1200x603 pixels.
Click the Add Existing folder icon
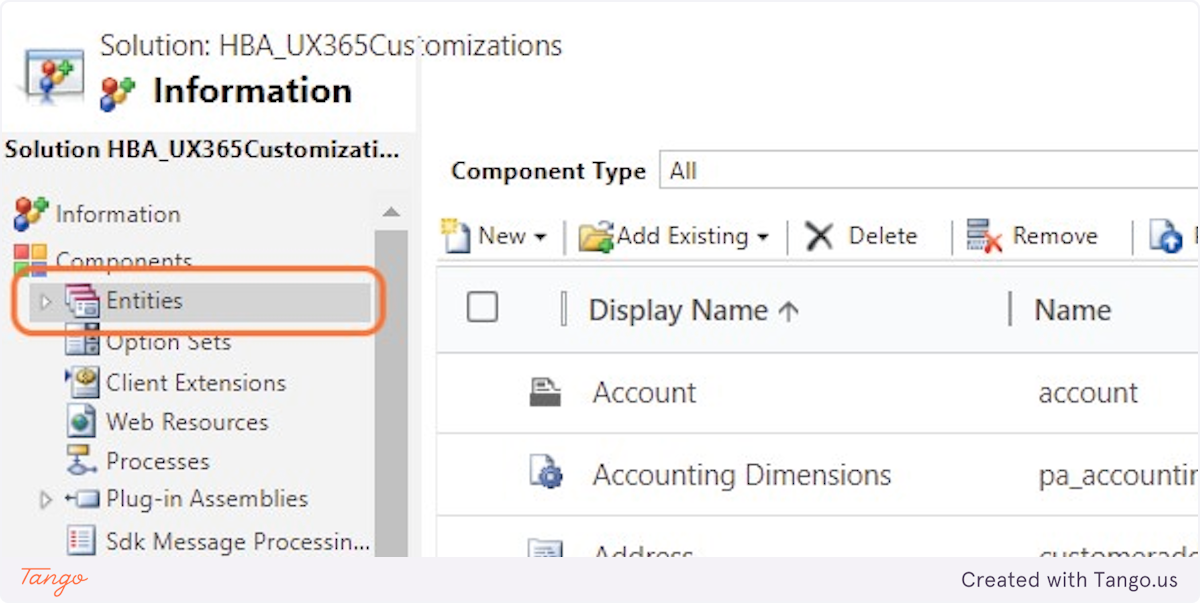click(x=596, y=237)
